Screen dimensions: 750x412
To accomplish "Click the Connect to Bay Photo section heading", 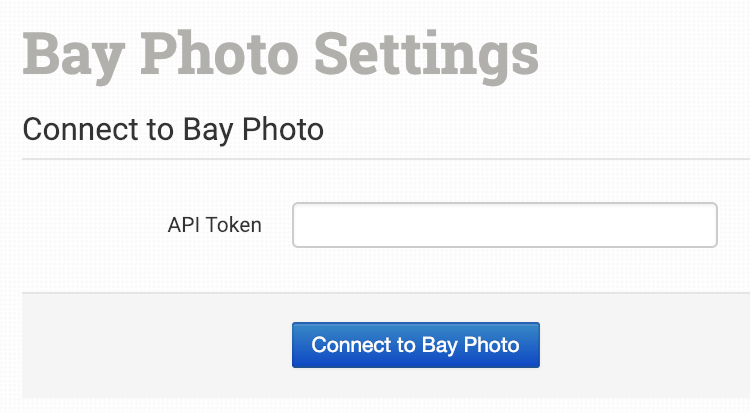I will click(173, 129).
